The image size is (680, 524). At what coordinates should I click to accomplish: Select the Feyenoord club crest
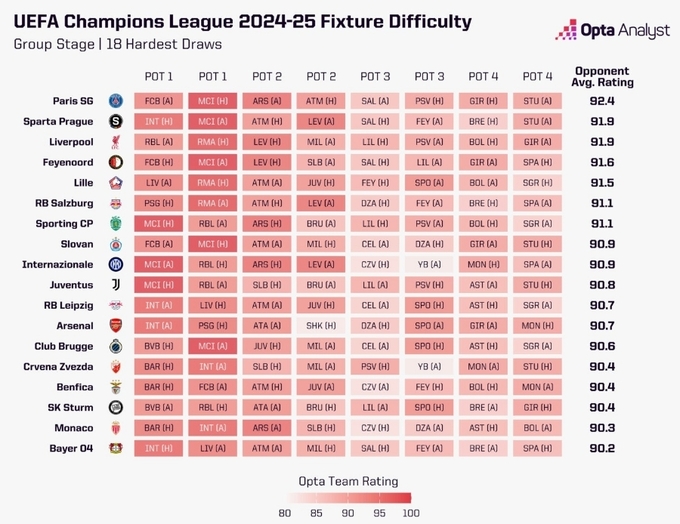point(116,162)
